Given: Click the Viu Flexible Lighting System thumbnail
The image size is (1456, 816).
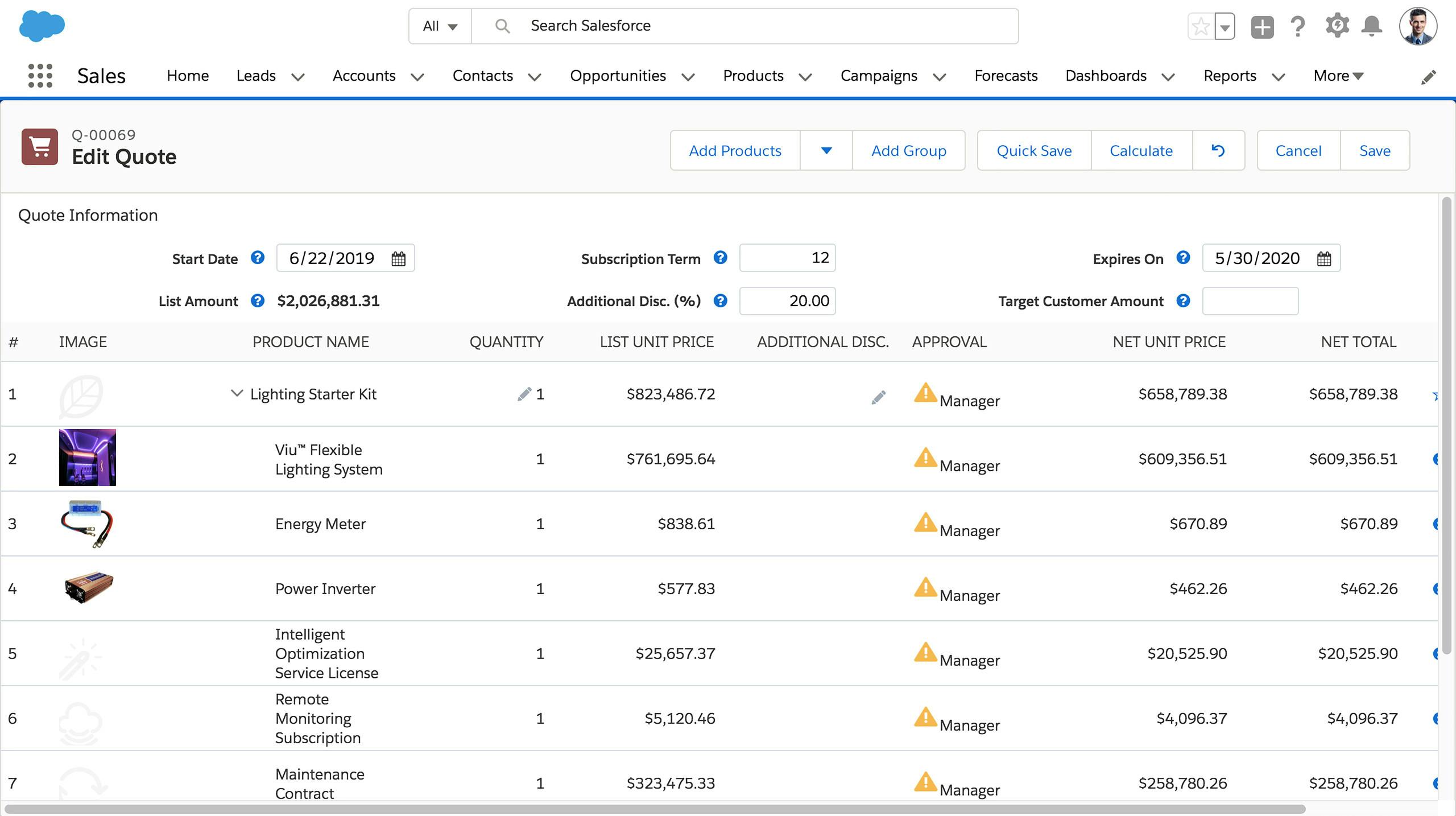Looking at the screenshot, I should [88, 458].
